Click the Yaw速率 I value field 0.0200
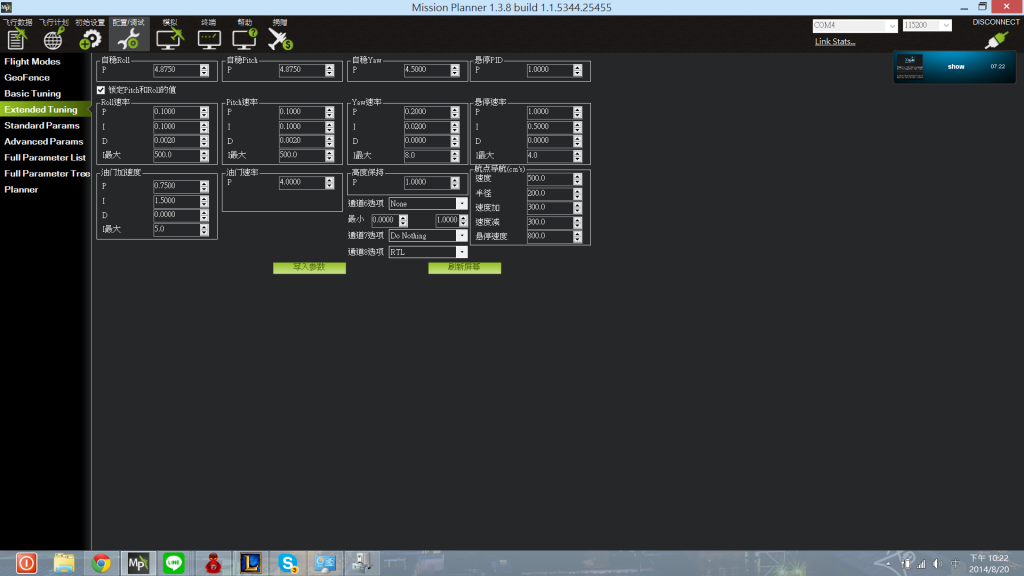The image size is (1024, 576). tap(427, 127)
